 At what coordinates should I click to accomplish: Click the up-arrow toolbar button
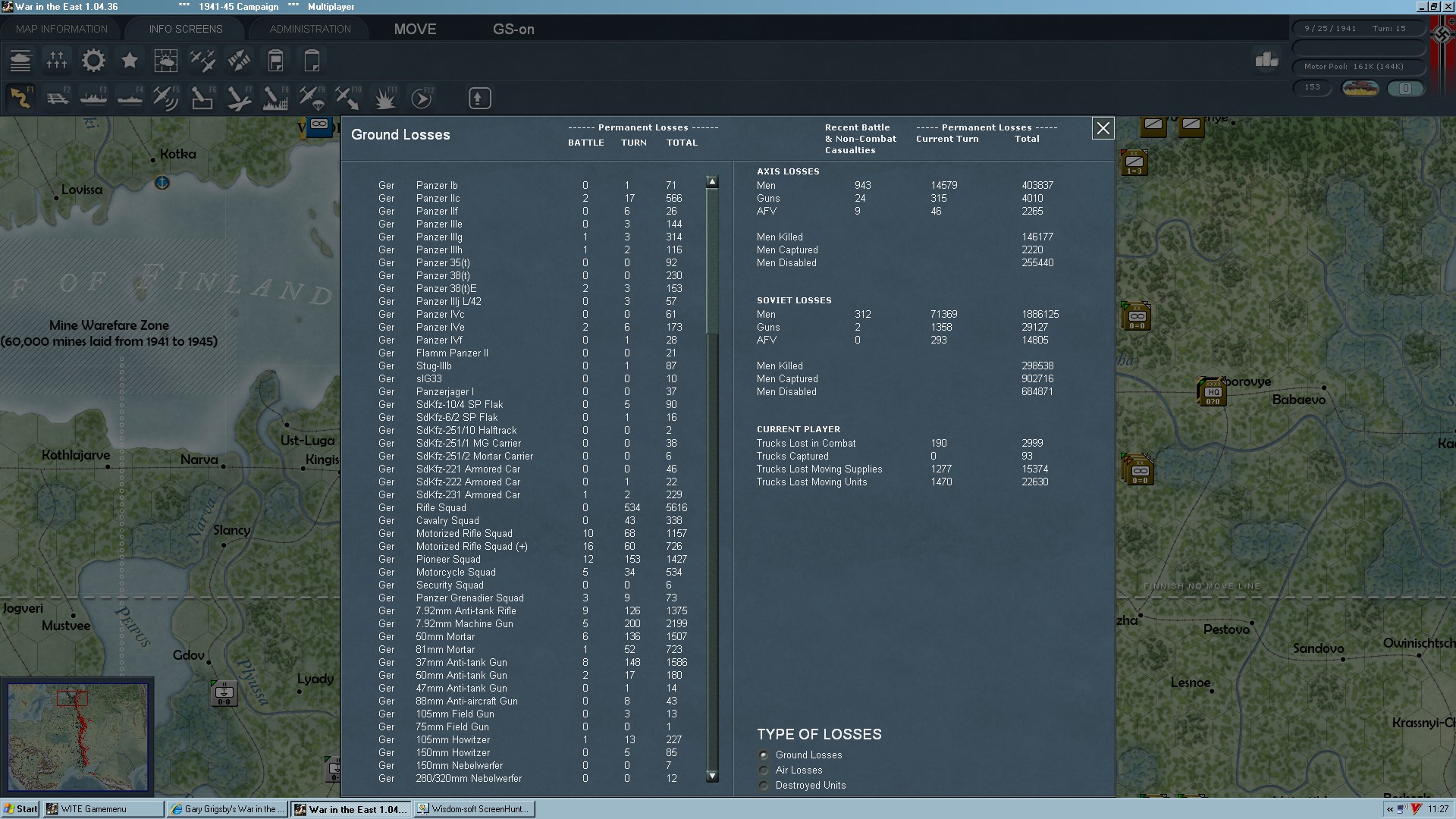coord(480,98)
